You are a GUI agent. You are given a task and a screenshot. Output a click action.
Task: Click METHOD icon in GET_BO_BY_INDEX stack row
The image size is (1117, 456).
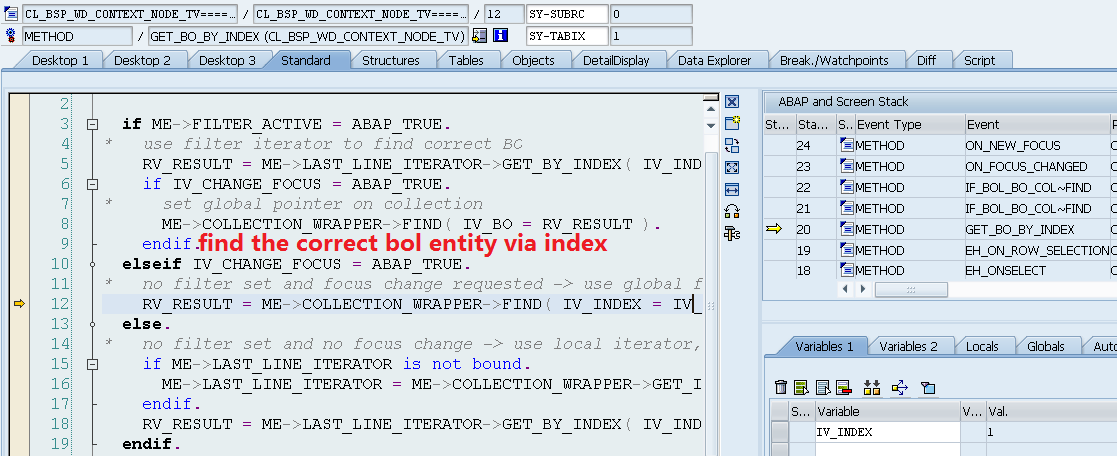coord(847,229)
